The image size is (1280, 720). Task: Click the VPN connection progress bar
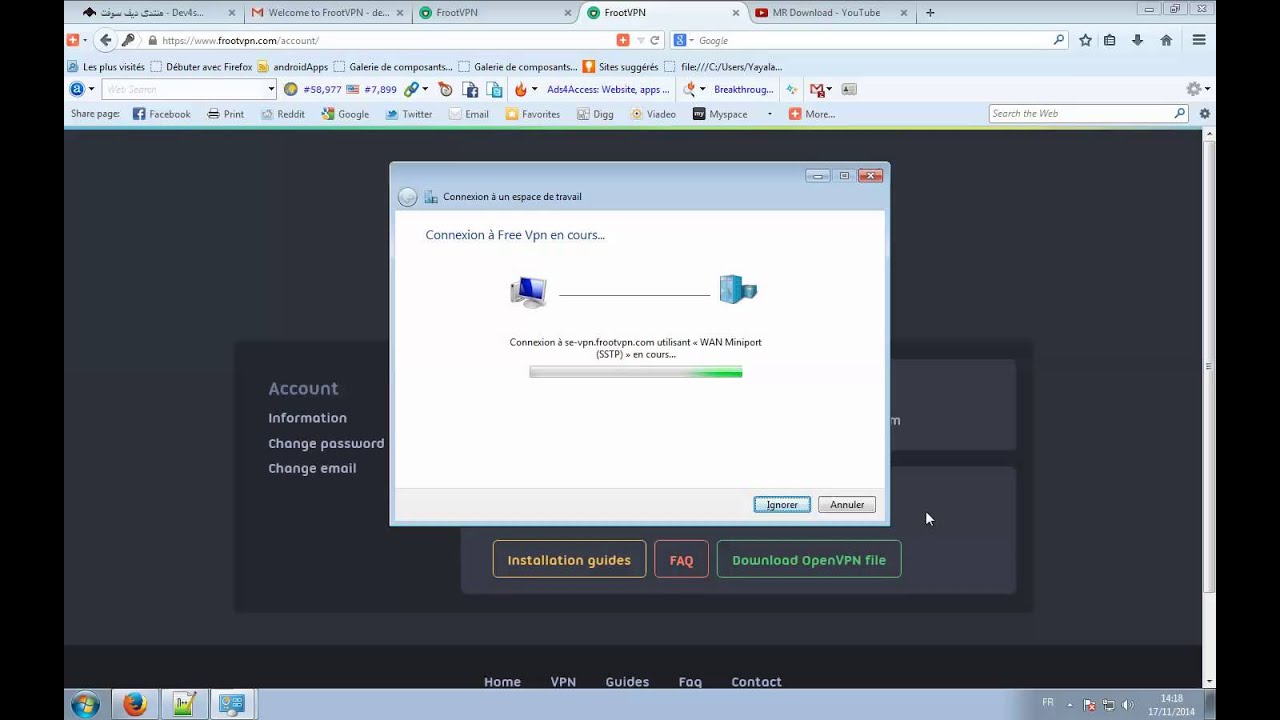(636, 373)
